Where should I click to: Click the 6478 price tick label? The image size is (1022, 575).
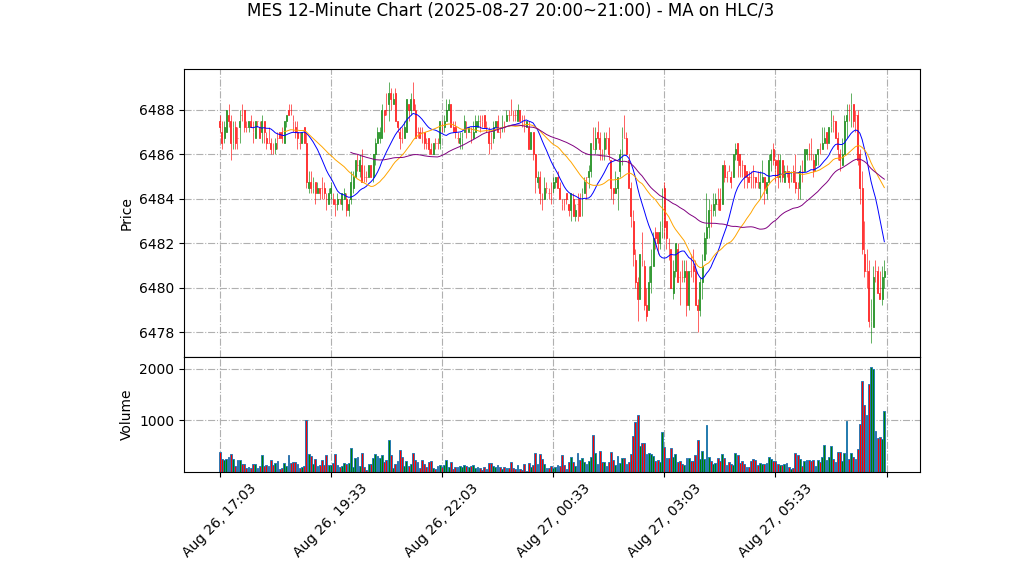pyautogui.click(x=156, y=332)
